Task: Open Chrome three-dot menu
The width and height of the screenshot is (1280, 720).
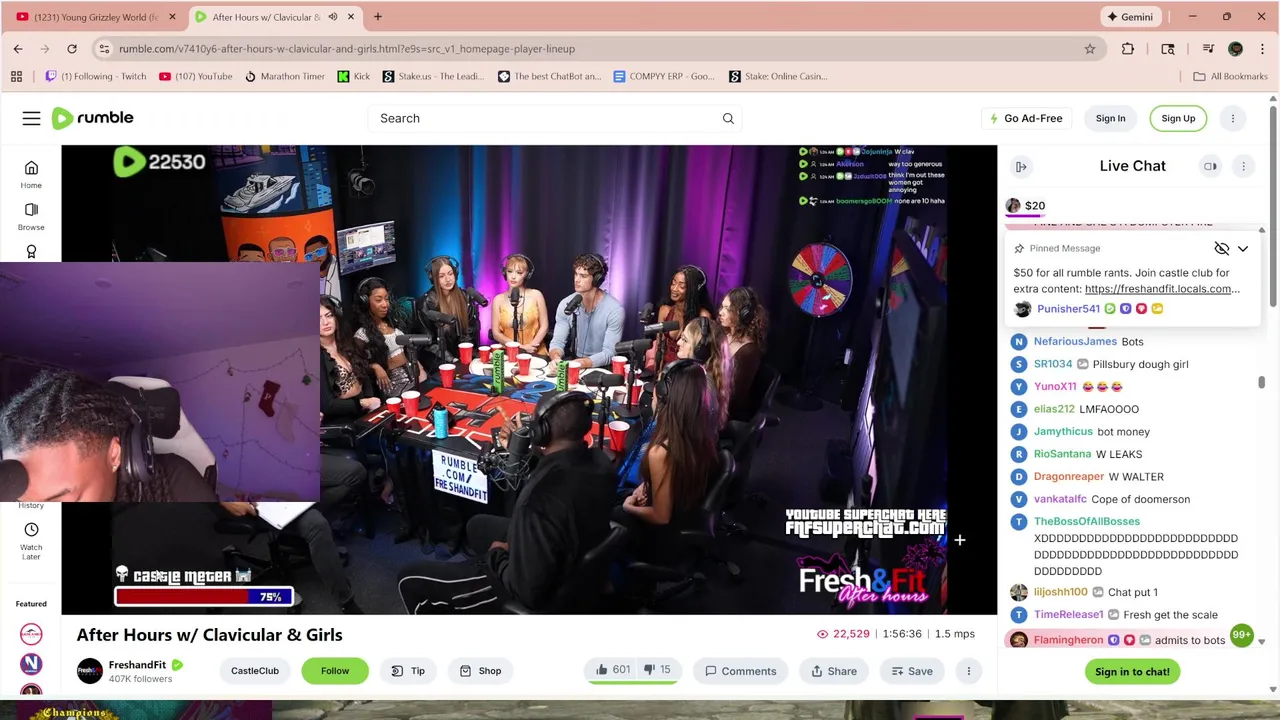Action: (1262, 49)
